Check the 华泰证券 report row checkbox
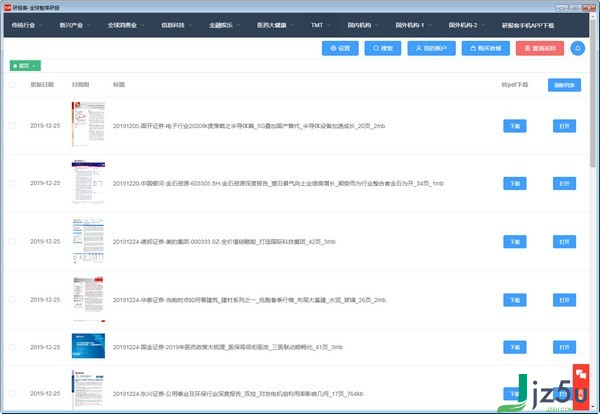Image resolution: width=600 pixels, height=414 pixels. pos(12,300)
